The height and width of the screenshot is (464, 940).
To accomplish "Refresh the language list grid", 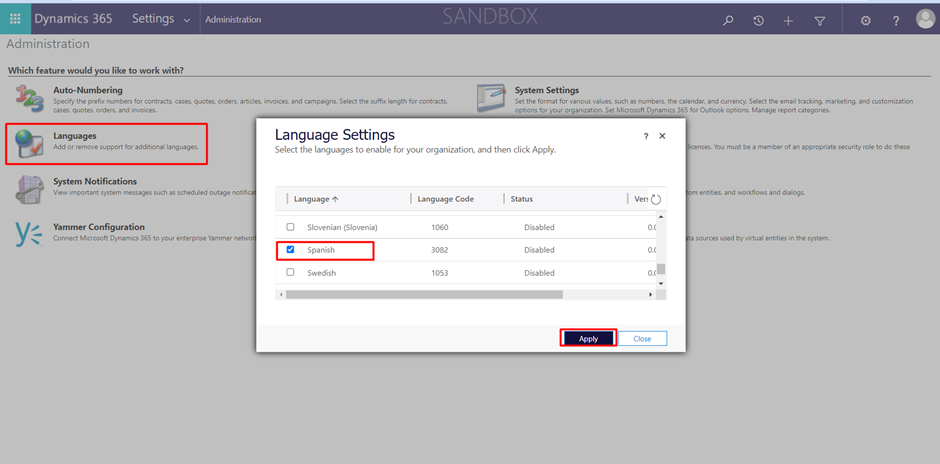I will 656,200.
